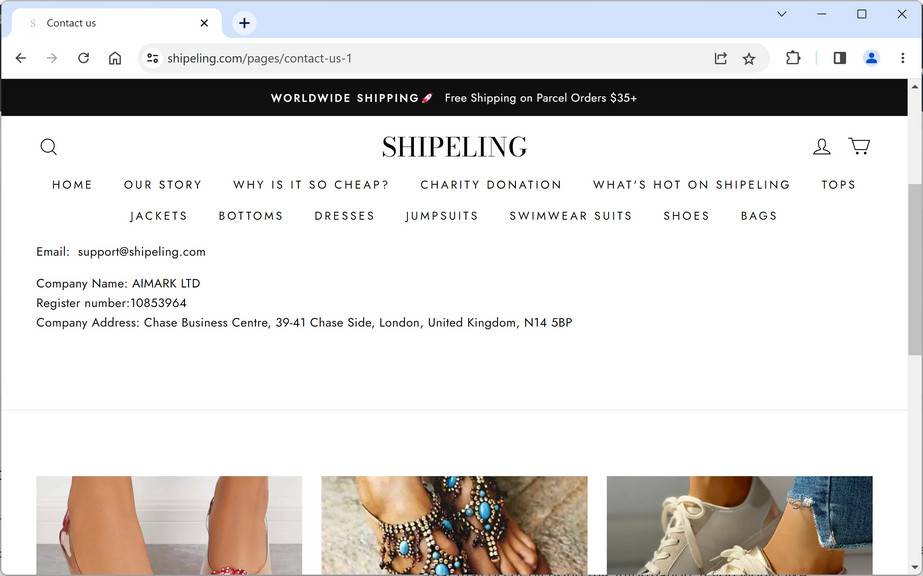Open a new browser tab

244,23
